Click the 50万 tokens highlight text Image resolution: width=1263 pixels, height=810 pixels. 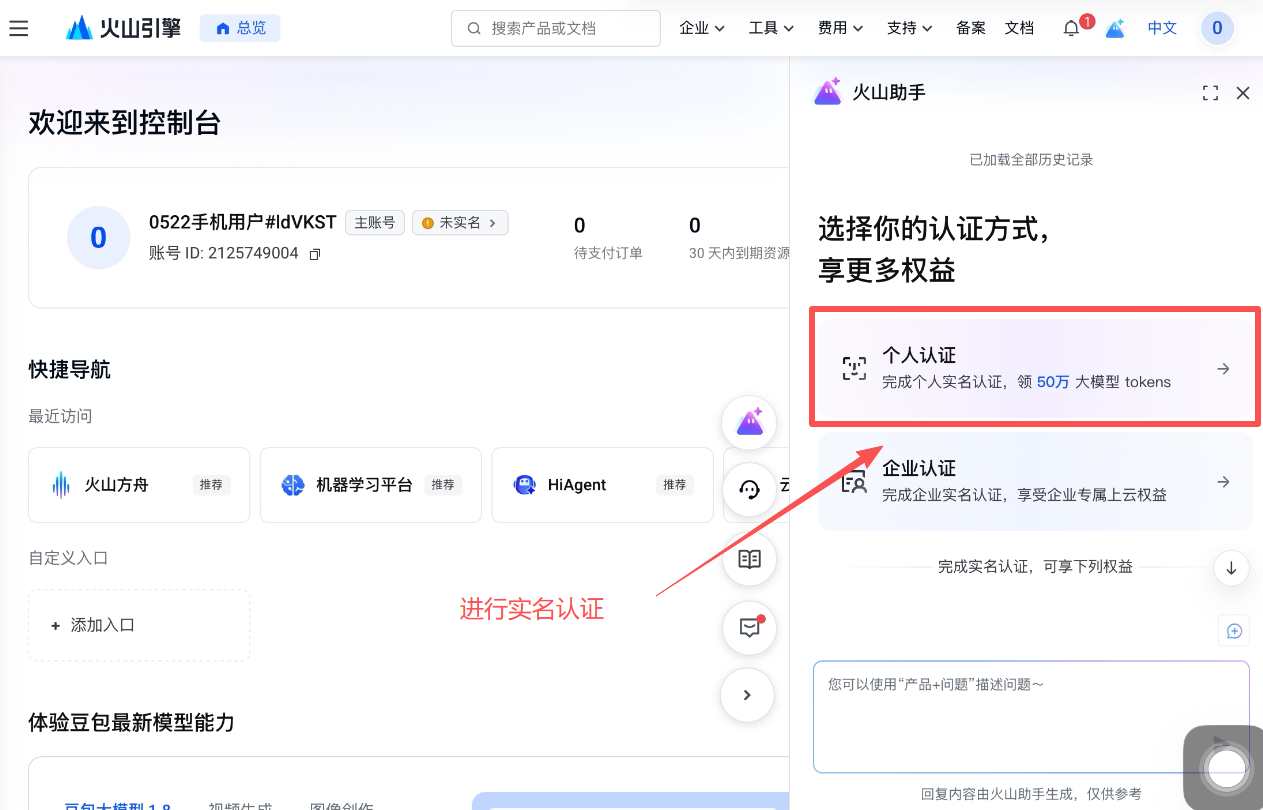[1053, 382]
